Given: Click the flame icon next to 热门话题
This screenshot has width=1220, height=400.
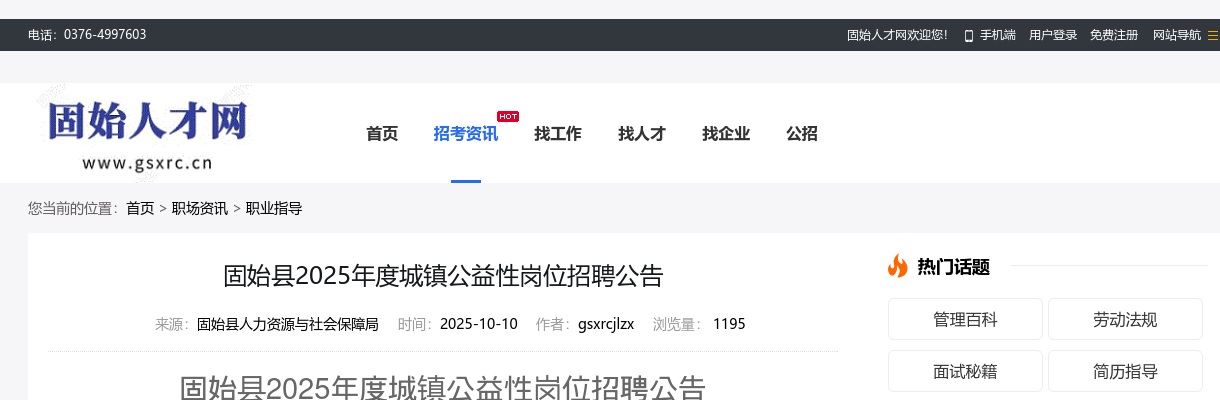Looking at the screenshot, I should coord(897,266).
